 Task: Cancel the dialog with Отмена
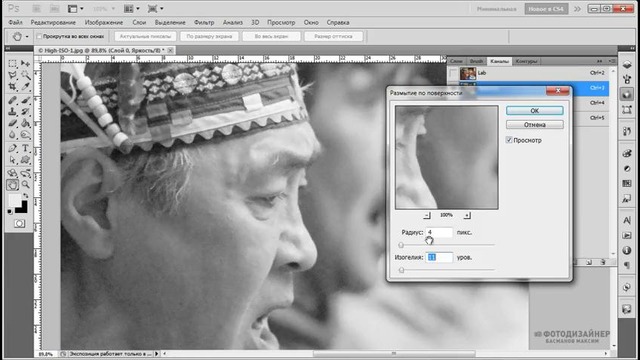coord(535,124)
